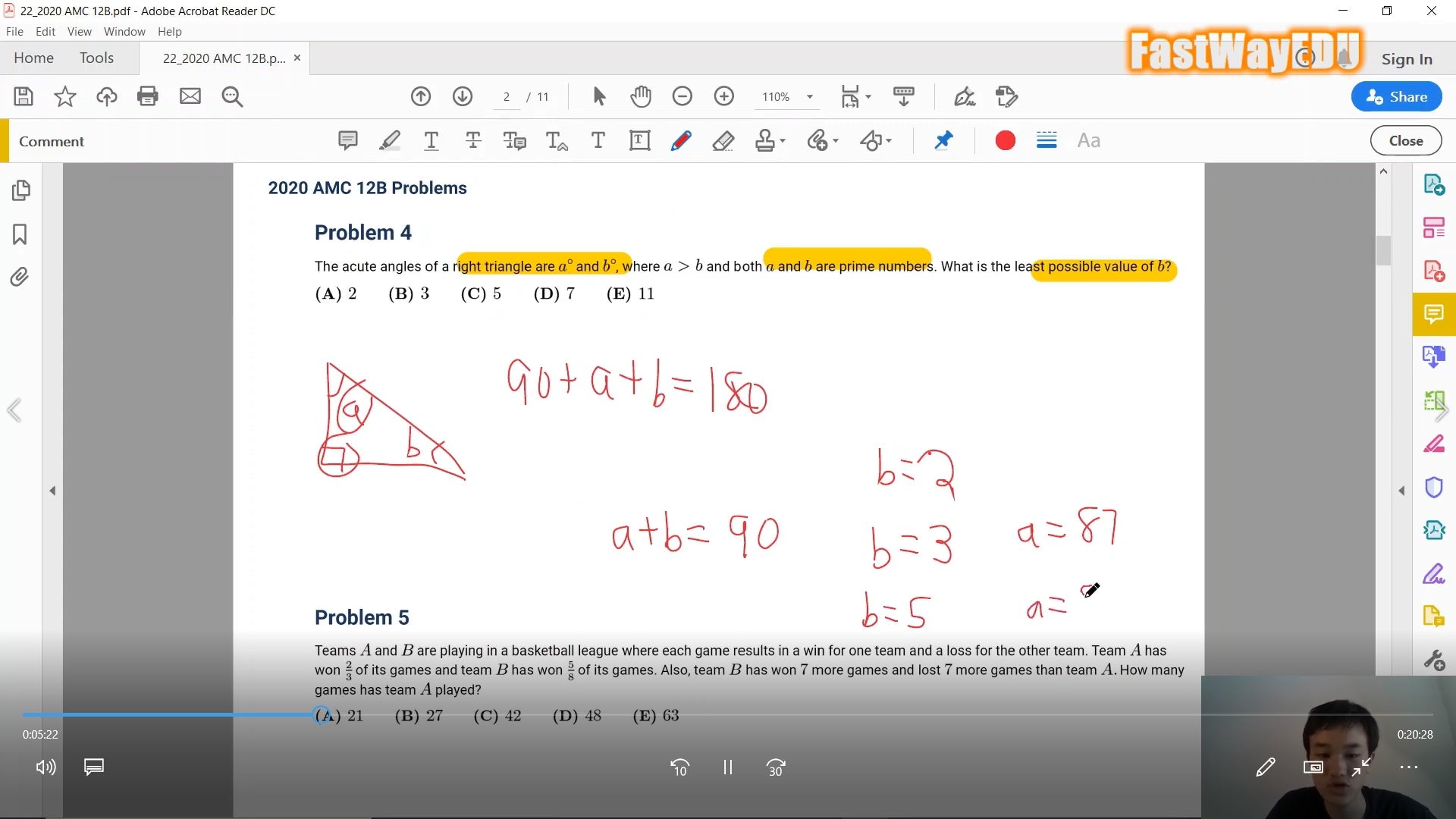Open the attach file dropdown
Image resolution: width=1456 pixels, height=819 pixels.
click(x=823, y=140)
